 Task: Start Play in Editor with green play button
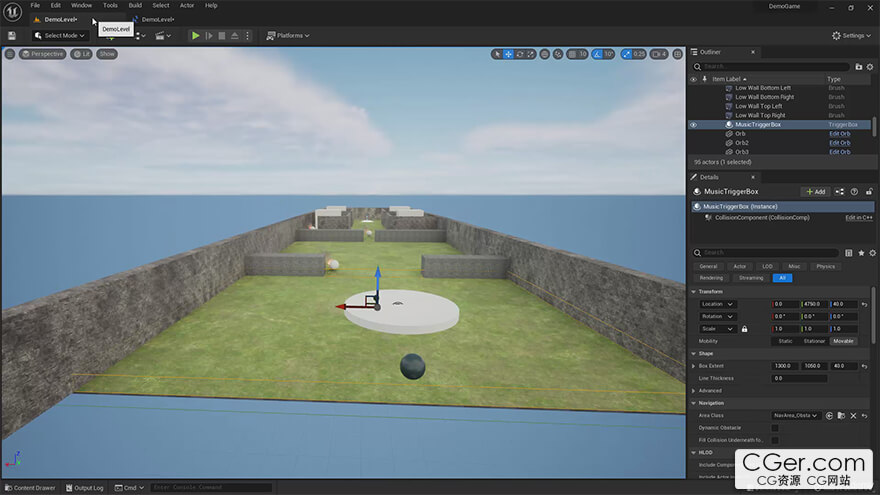tap(195, 35)
